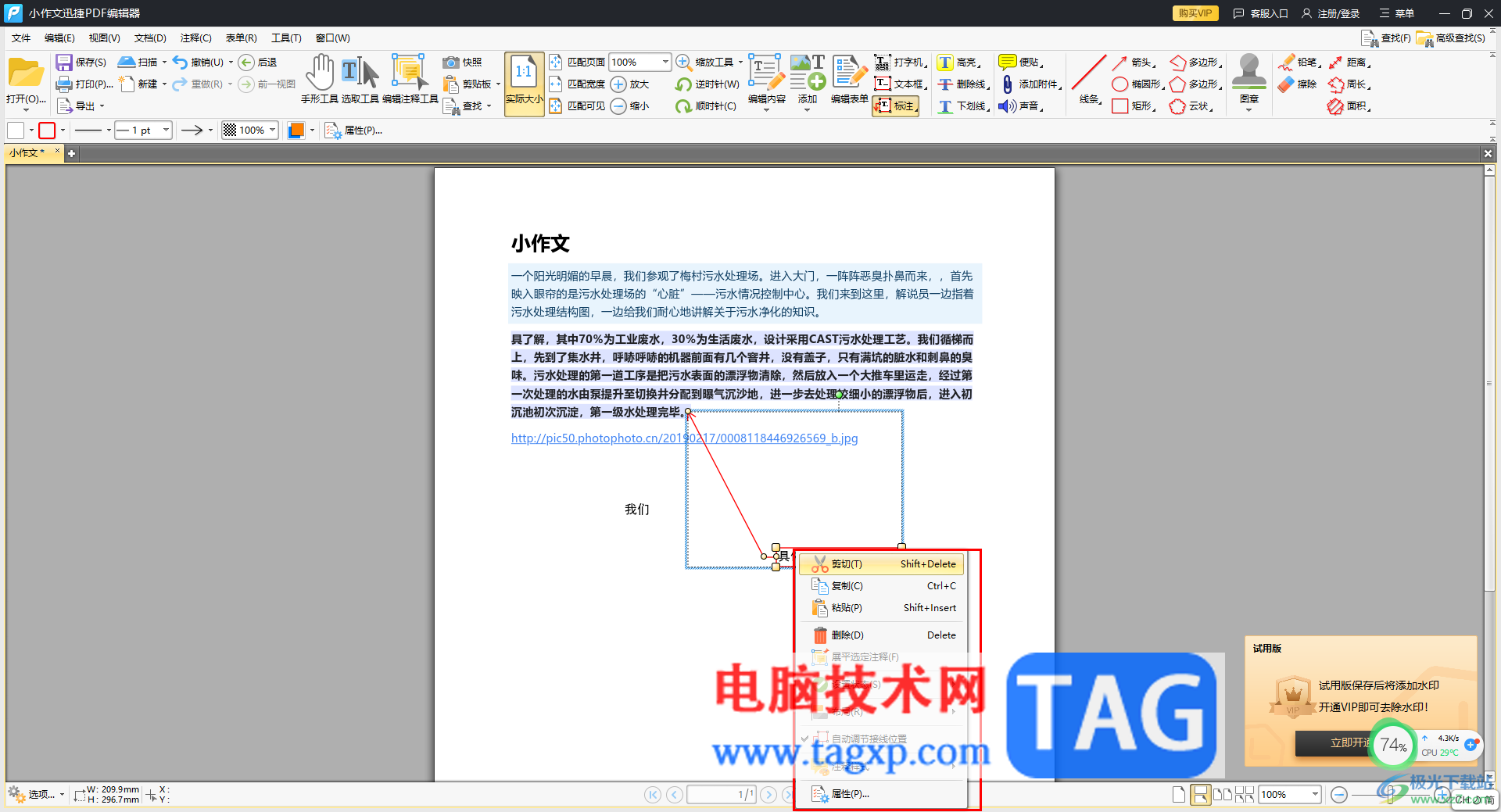Open the 注释(C) menu
Viewport: 1501px width, 812px height.
195,38
